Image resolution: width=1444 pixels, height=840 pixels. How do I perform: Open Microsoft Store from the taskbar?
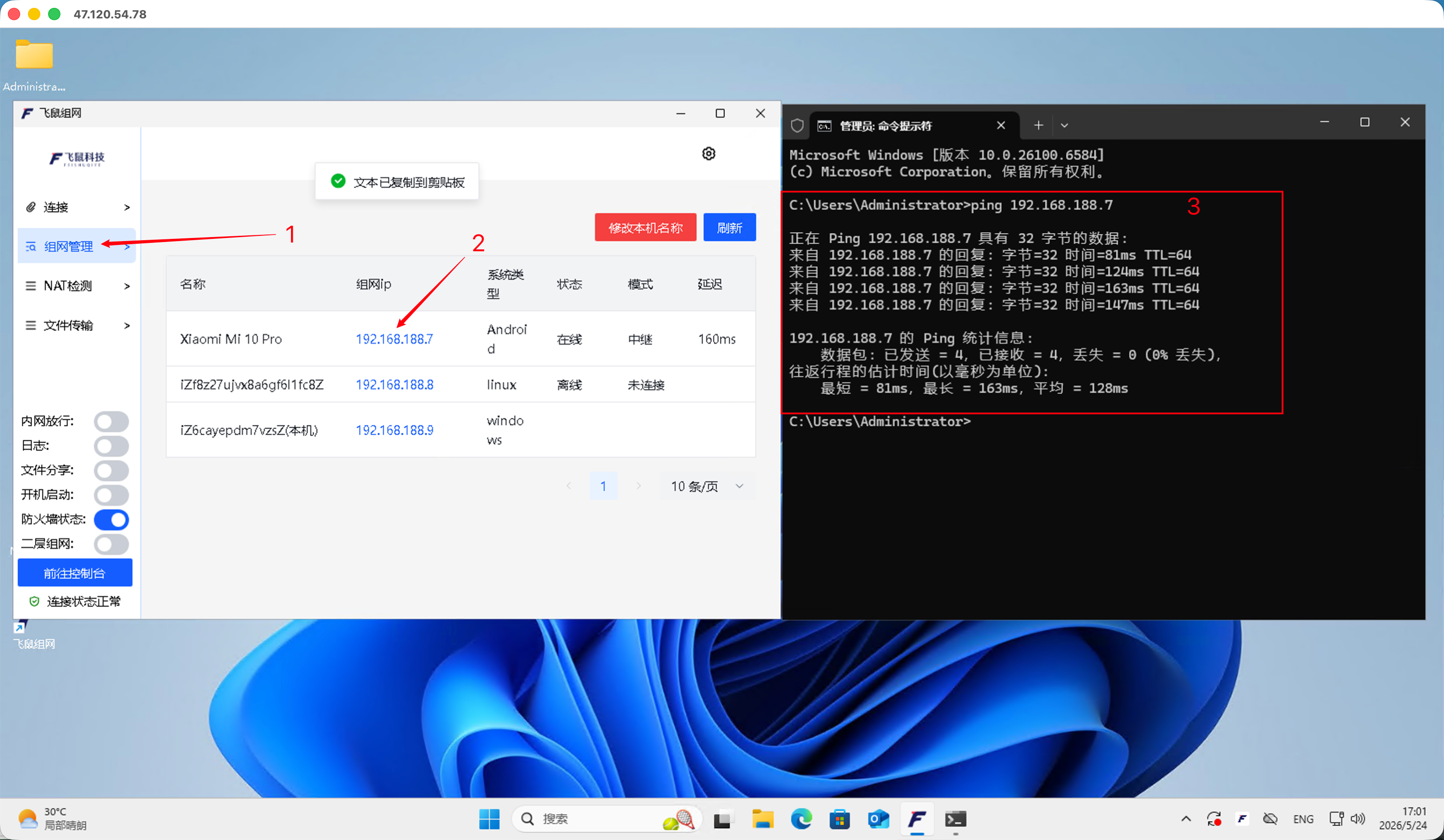pyautogui.click(x=839, y=819)
